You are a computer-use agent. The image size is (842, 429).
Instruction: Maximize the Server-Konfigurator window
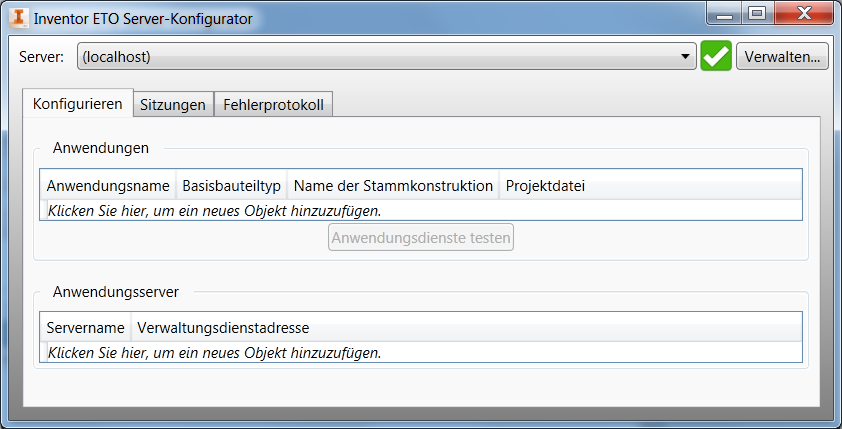point(757,14)
